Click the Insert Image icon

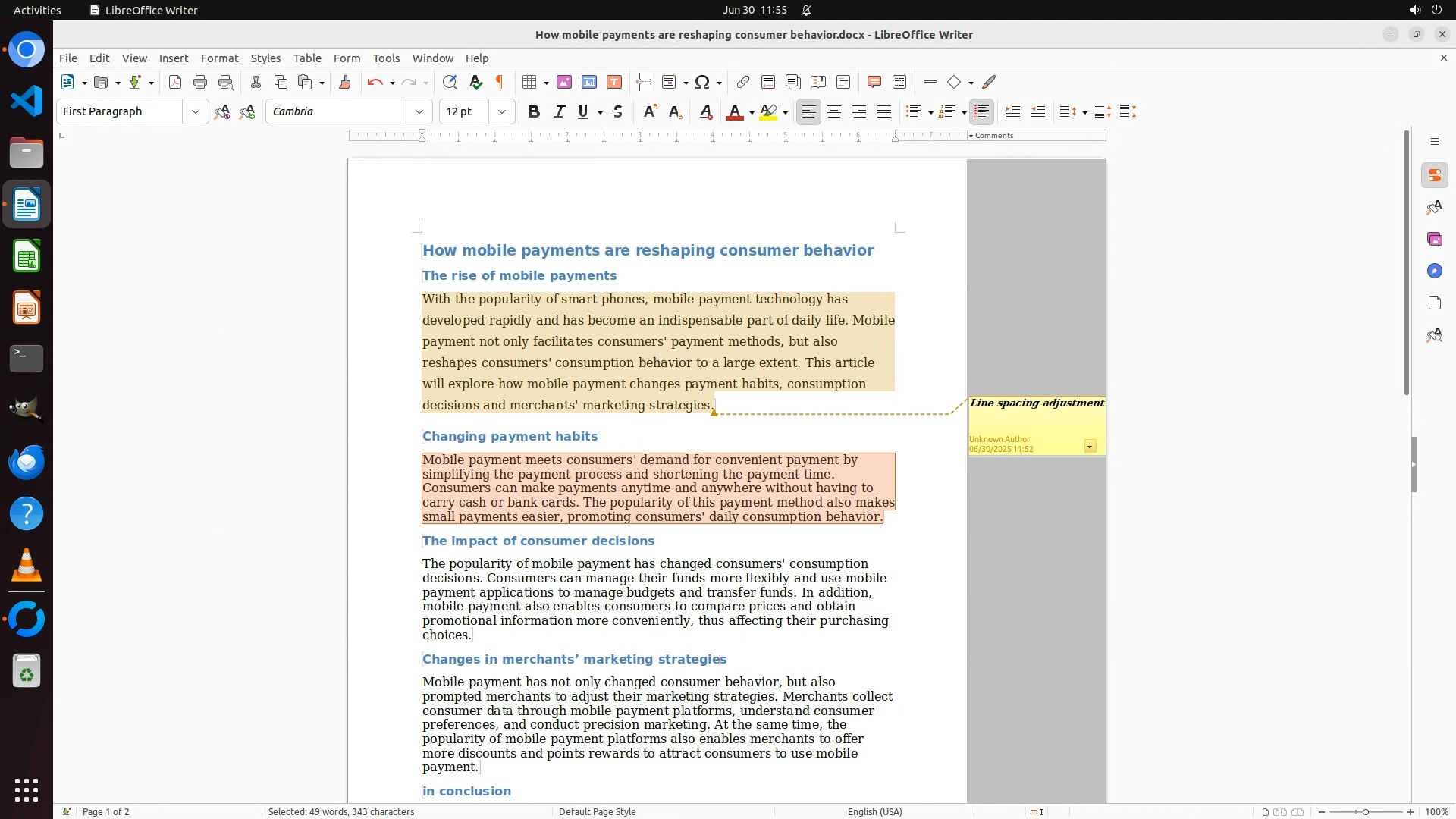pyautogui.click(x=564, y=82)
